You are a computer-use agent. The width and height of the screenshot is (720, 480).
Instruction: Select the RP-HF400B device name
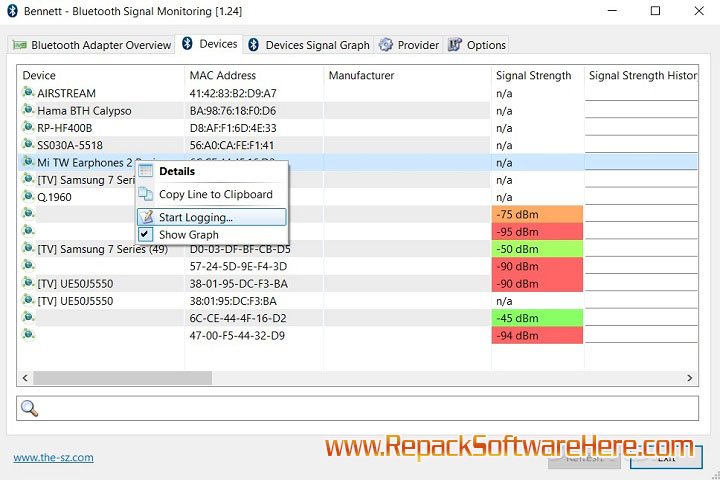coord(65,128)
